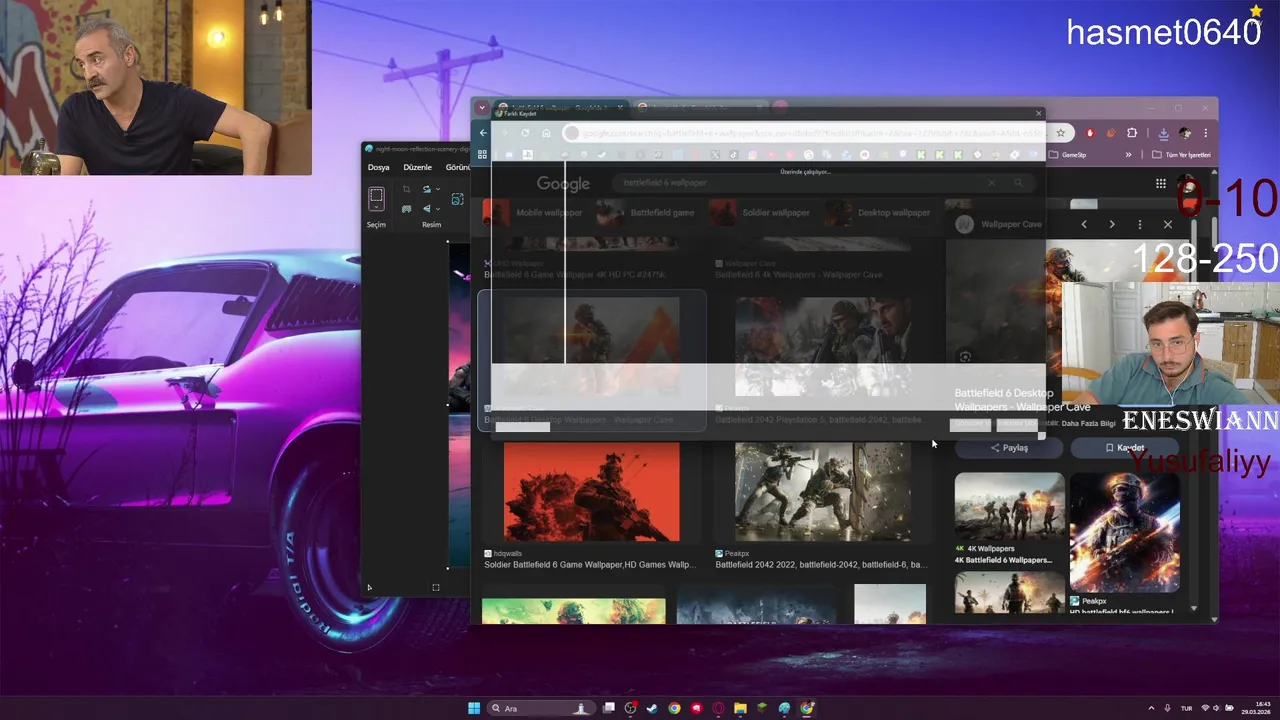Open the preview panel's three-dot options
Viewport: 1280px width, 720px height.
tap(1140, 225)
